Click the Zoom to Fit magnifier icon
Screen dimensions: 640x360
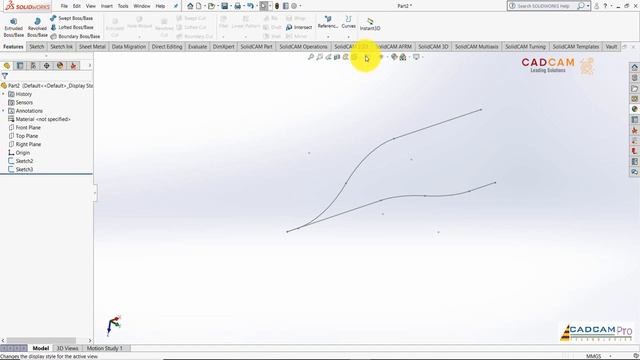point(311,57)
